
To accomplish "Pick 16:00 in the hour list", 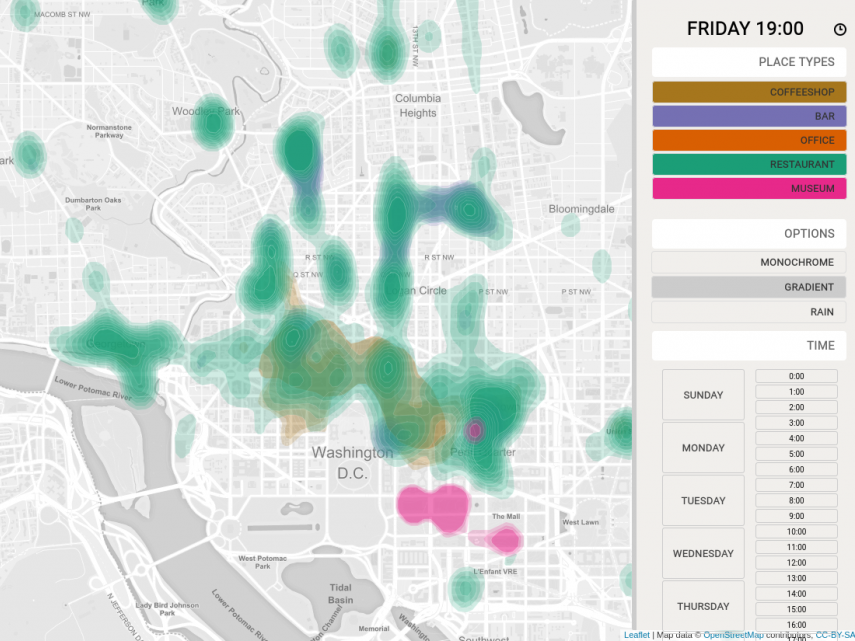I will (x=796, y=625).
